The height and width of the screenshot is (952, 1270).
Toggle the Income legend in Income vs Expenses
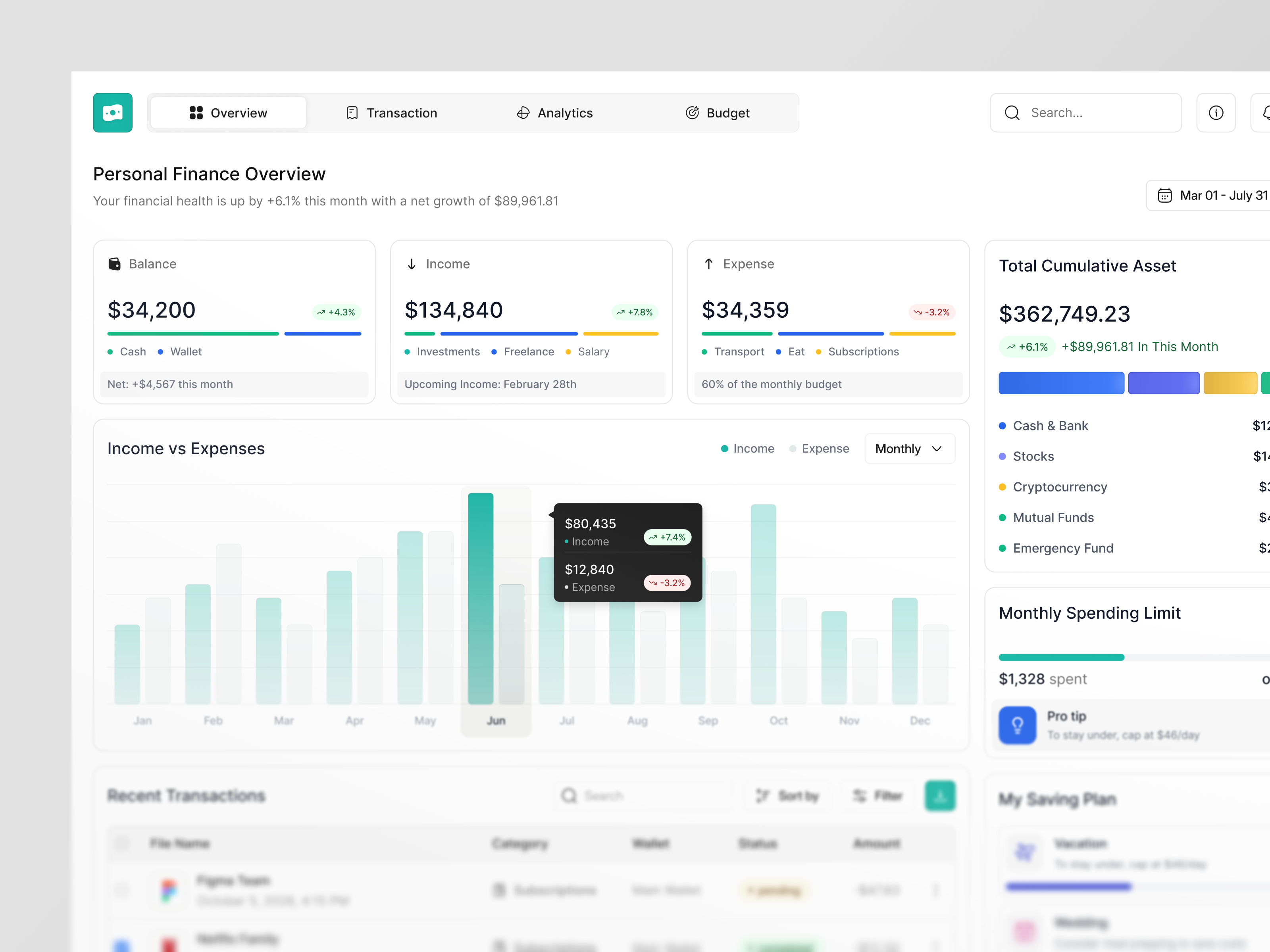(748, 448)
